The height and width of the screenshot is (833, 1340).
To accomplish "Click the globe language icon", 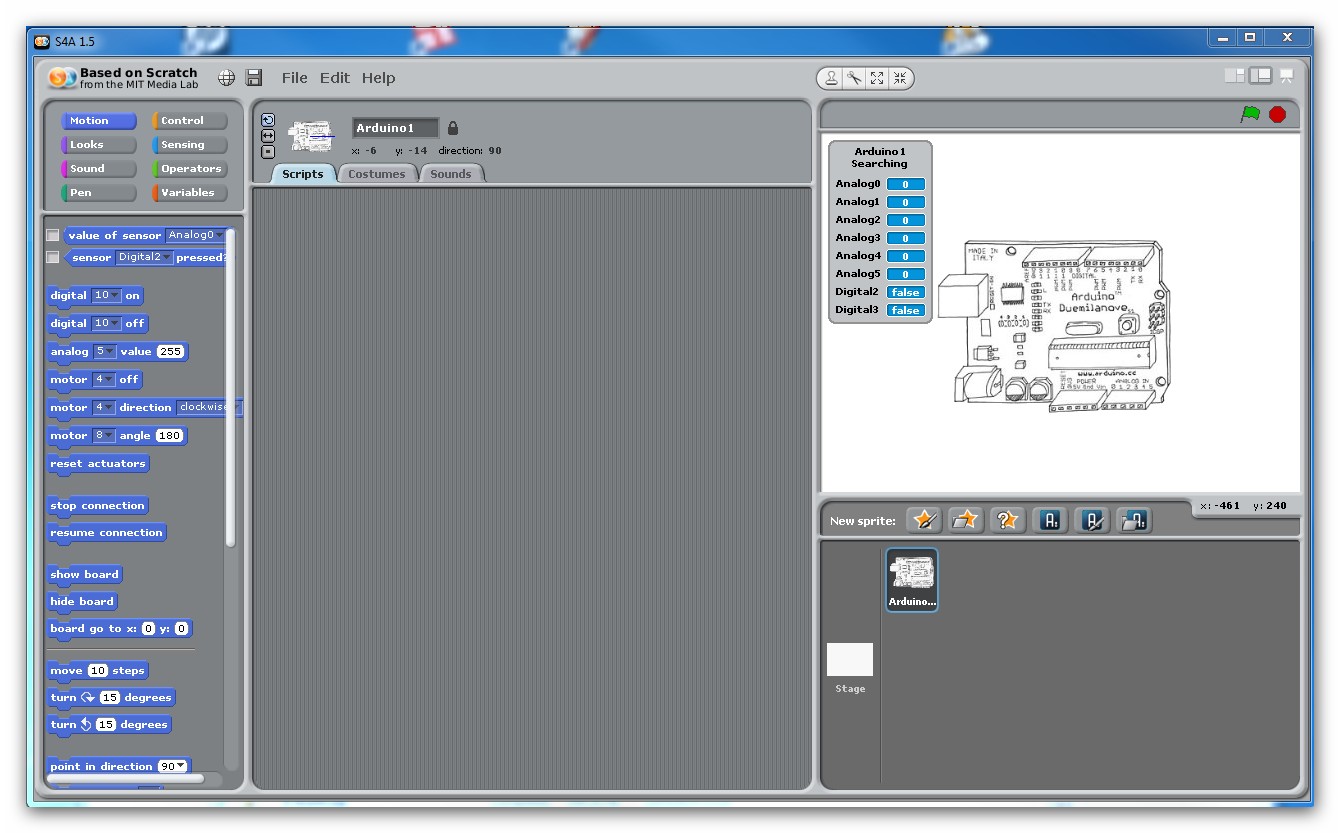I will tap(227, 78).
